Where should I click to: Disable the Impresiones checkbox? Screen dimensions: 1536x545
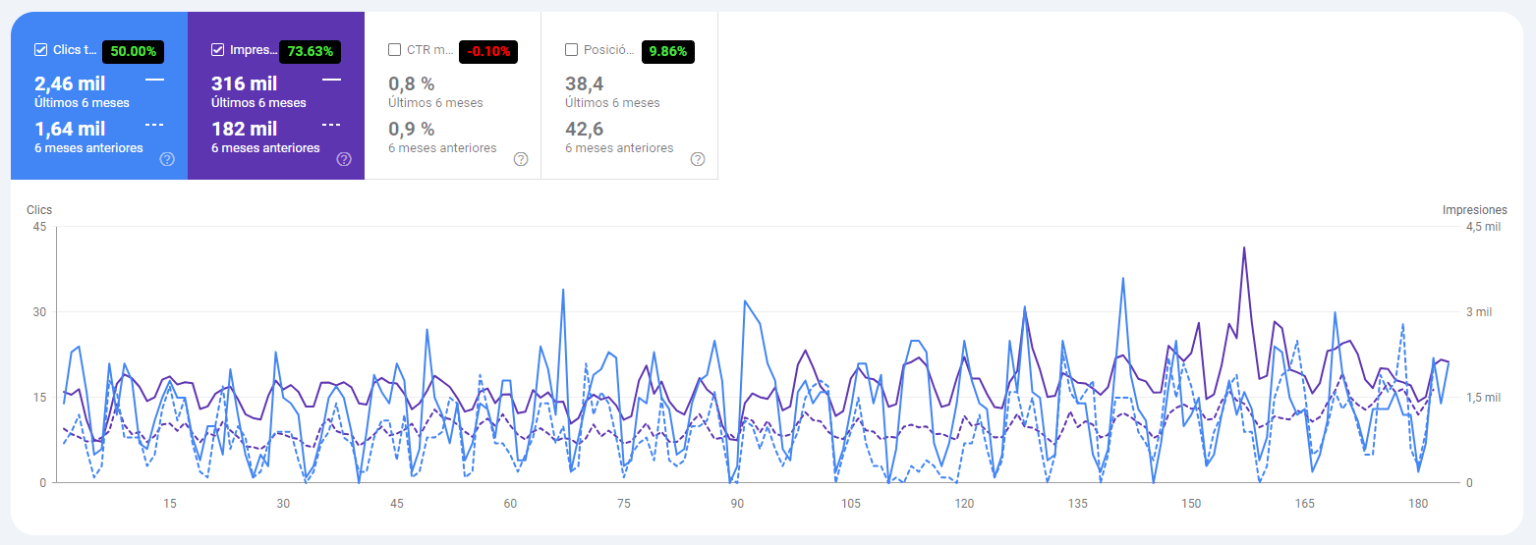click(218, 50)
